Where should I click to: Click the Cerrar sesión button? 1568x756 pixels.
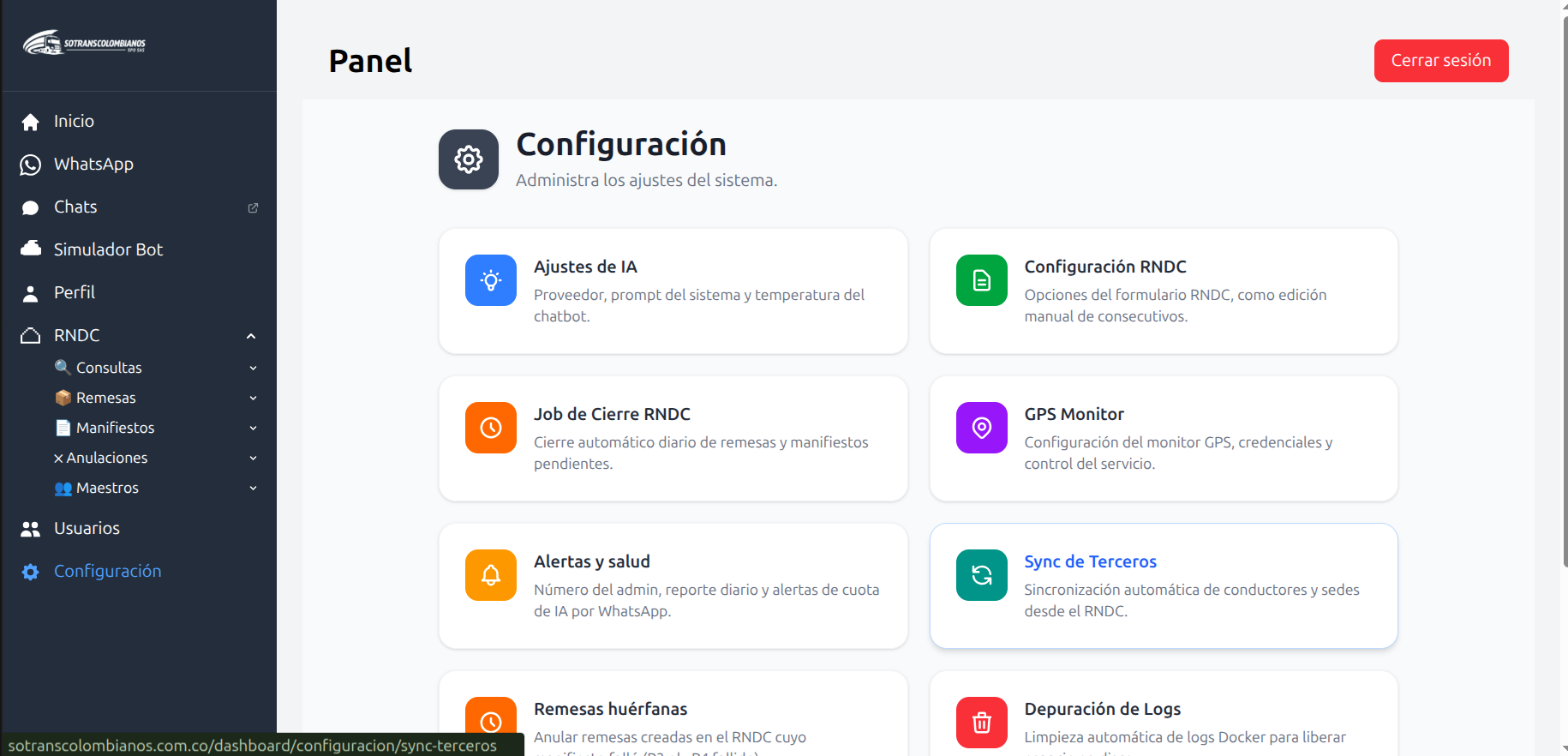coord(1441,61)
